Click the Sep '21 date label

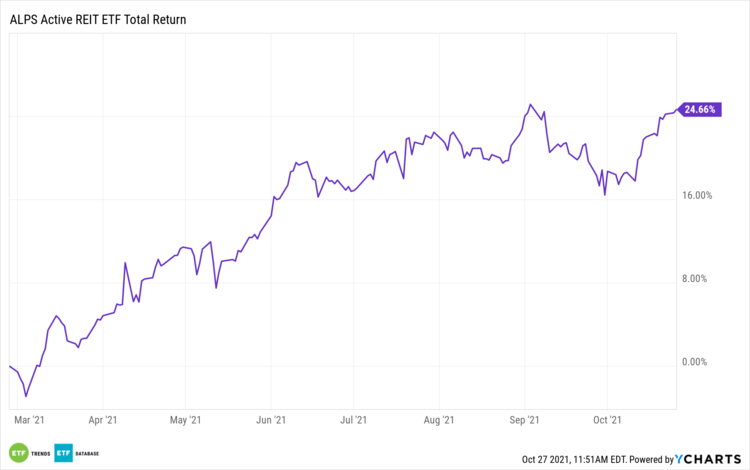click(x=526, y=421)
